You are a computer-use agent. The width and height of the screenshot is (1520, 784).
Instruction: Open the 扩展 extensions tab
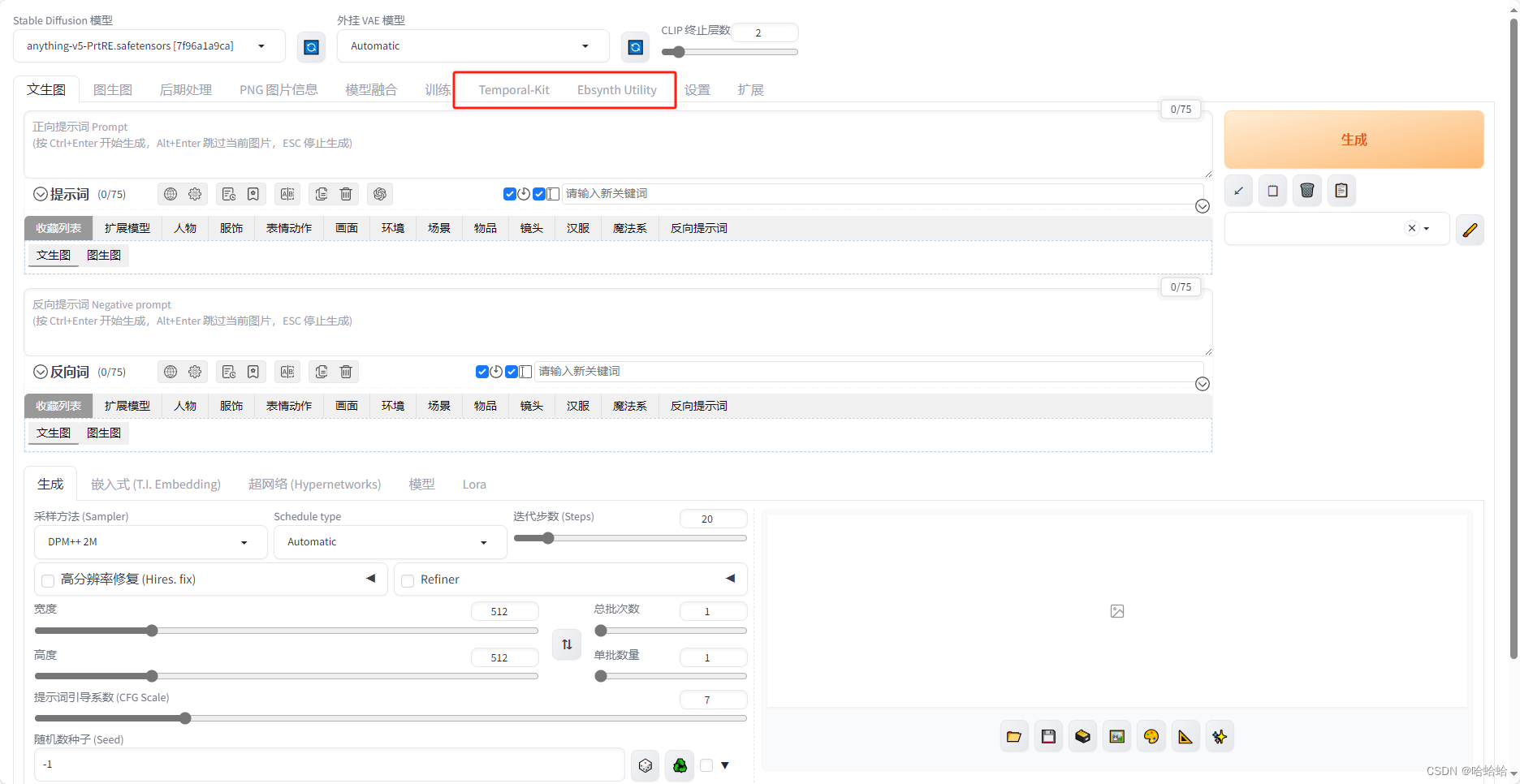click(751, 90)
